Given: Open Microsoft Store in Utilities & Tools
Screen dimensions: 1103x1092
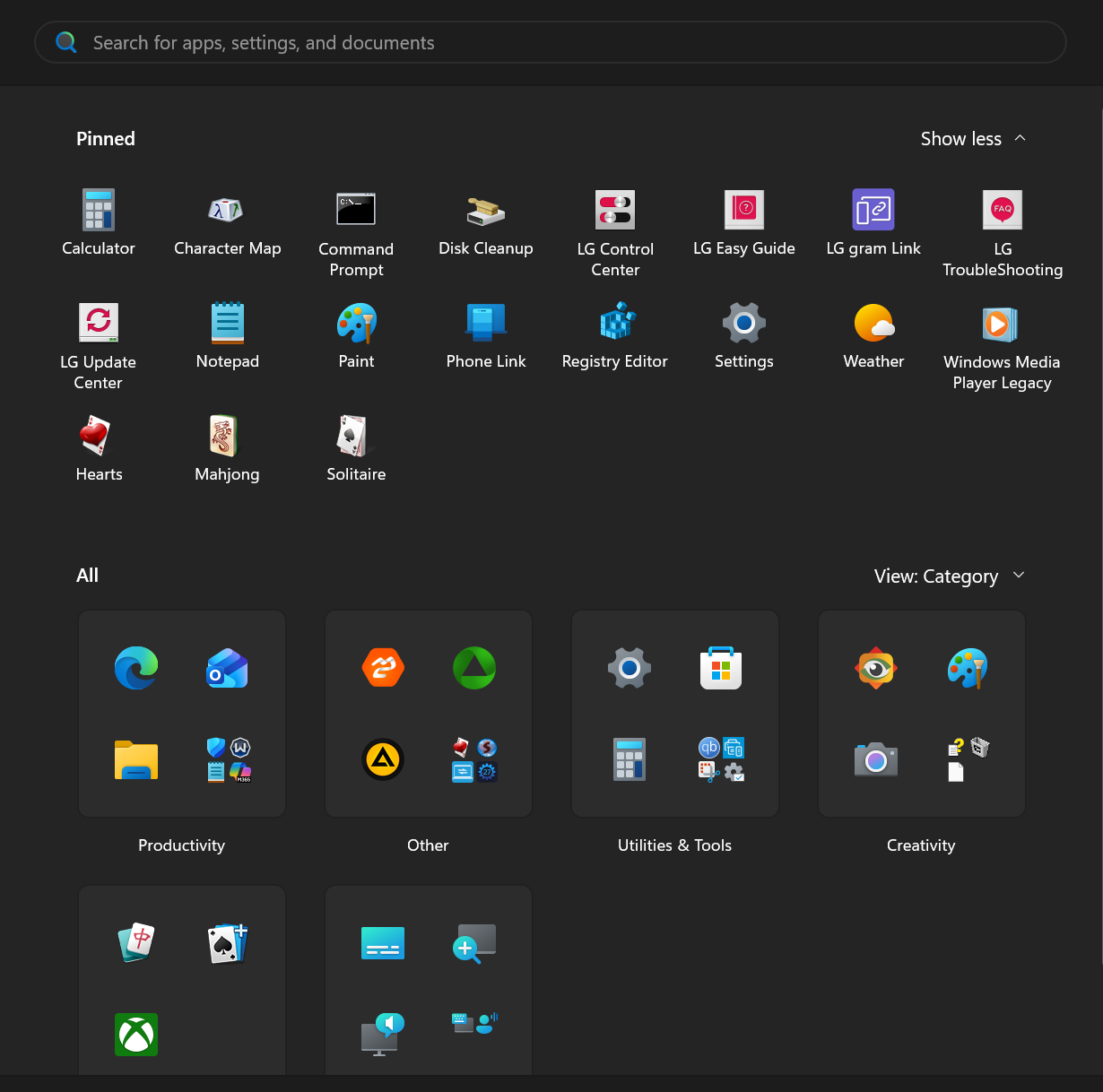Looking at the screenshot, I should [721, 668].
